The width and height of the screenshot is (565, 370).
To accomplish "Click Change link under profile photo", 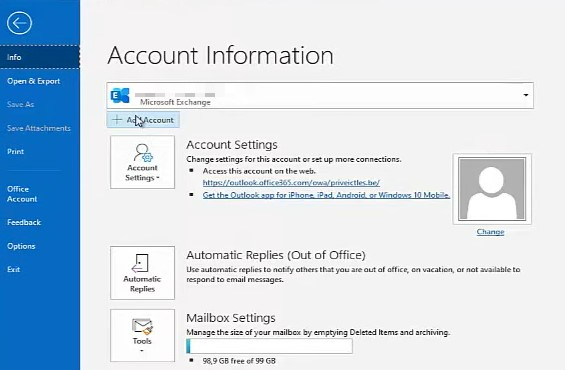I will point(490,232).
